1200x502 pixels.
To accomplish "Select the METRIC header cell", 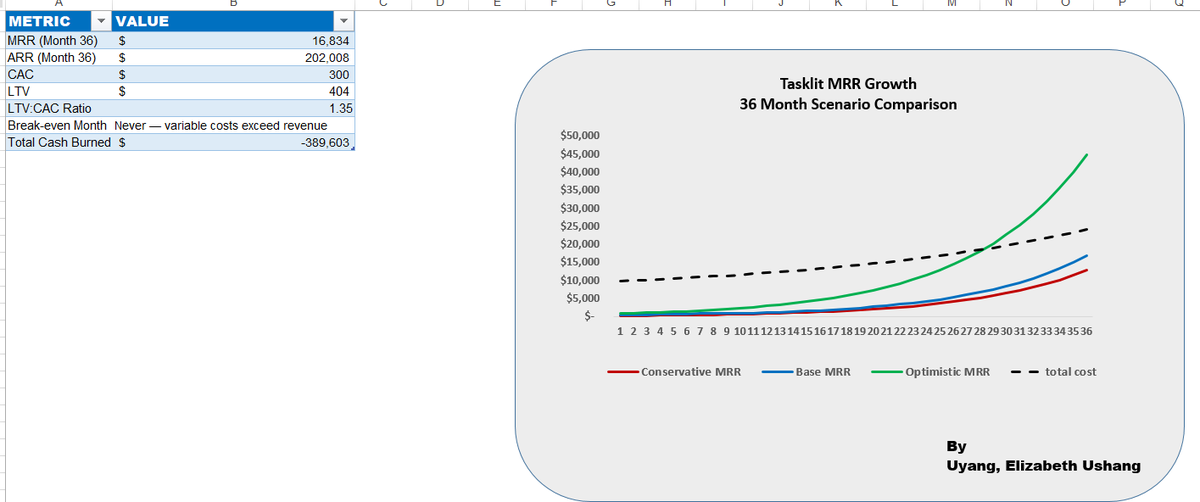I will 58,22.
